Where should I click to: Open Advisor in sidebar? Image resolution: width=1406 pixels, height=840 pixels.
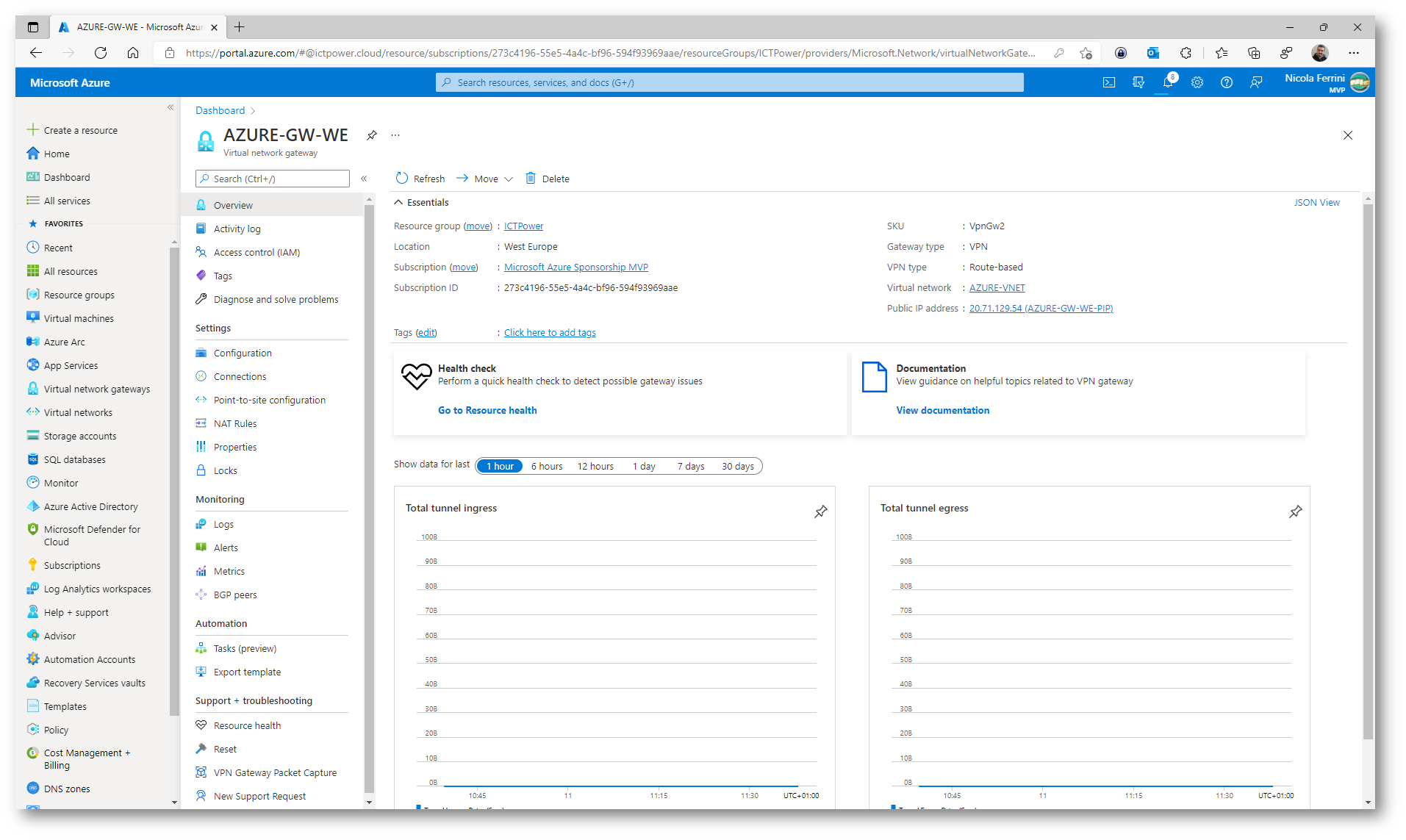point(60,636)
